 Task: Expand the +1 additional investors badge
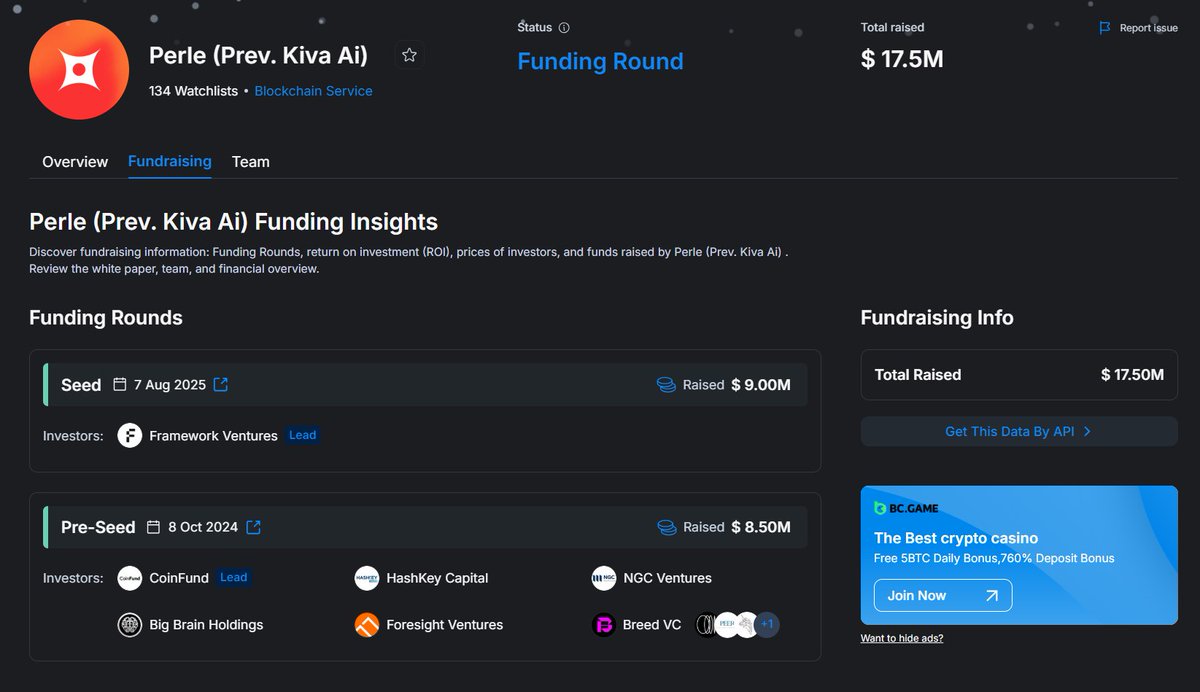[767, 625]
